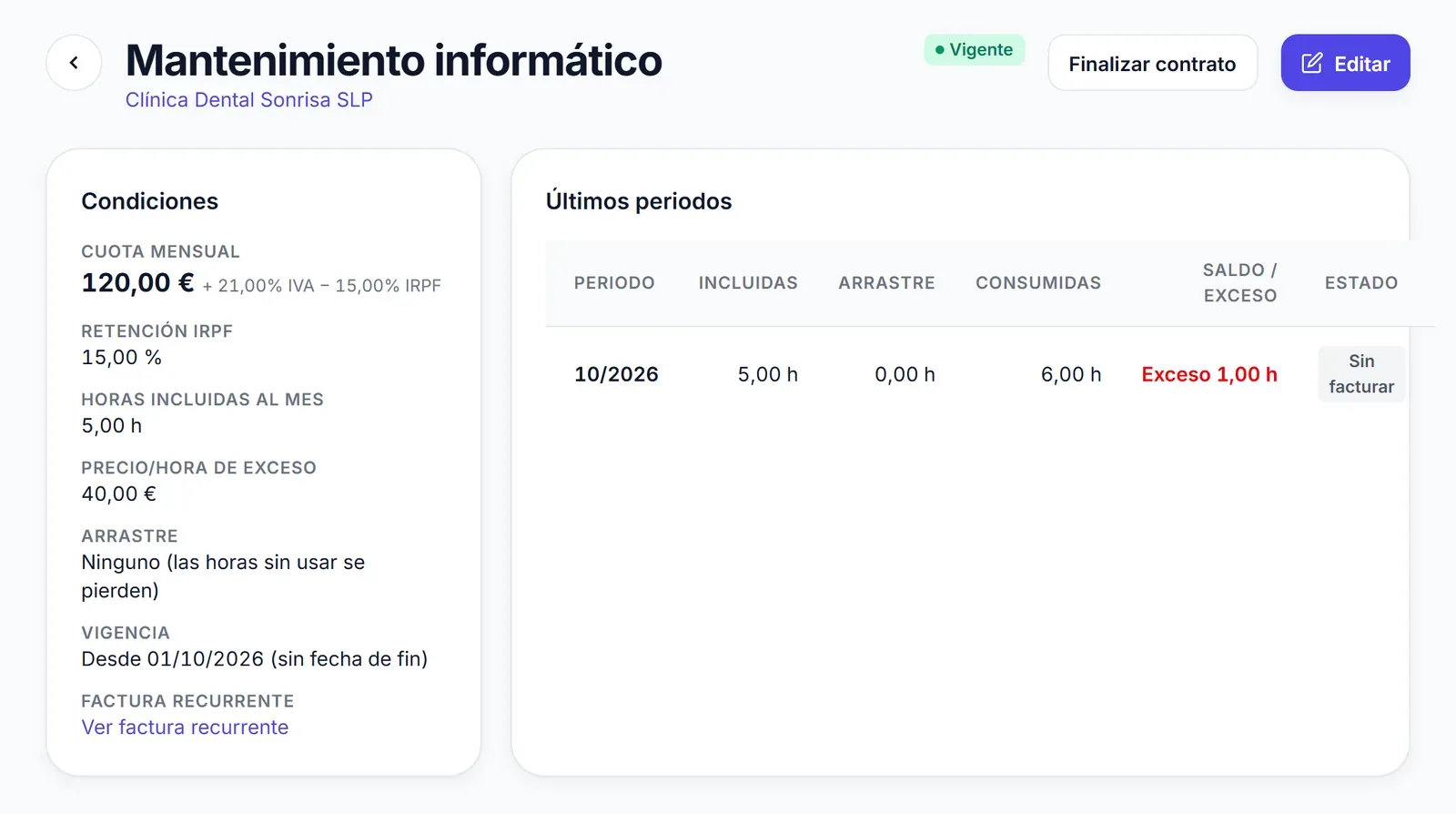
Task: Click the 120,00 € monthly fee value
Action: pyautogui.click(x=137, y=283)
